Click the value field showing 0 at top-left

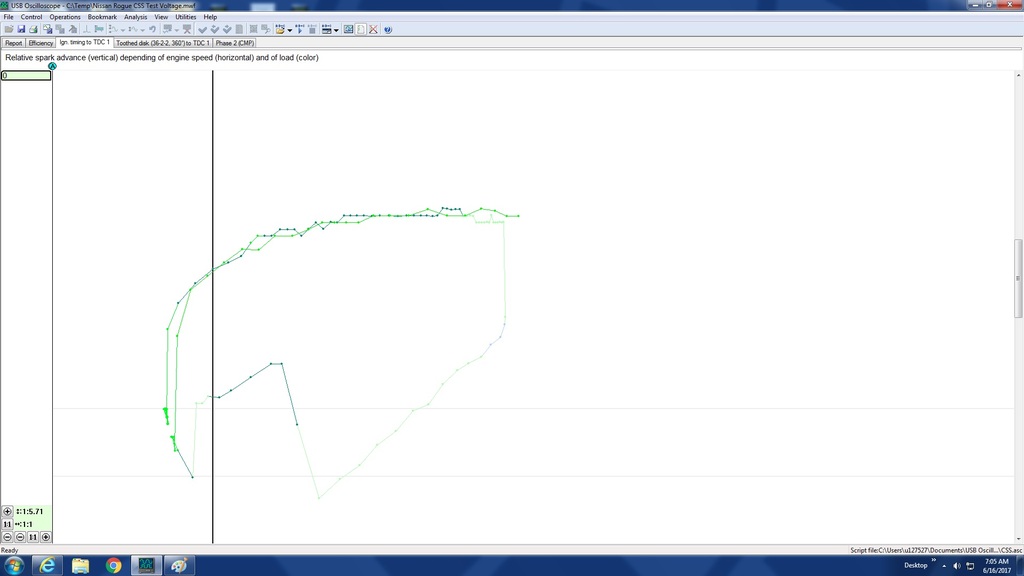[25, 75]
